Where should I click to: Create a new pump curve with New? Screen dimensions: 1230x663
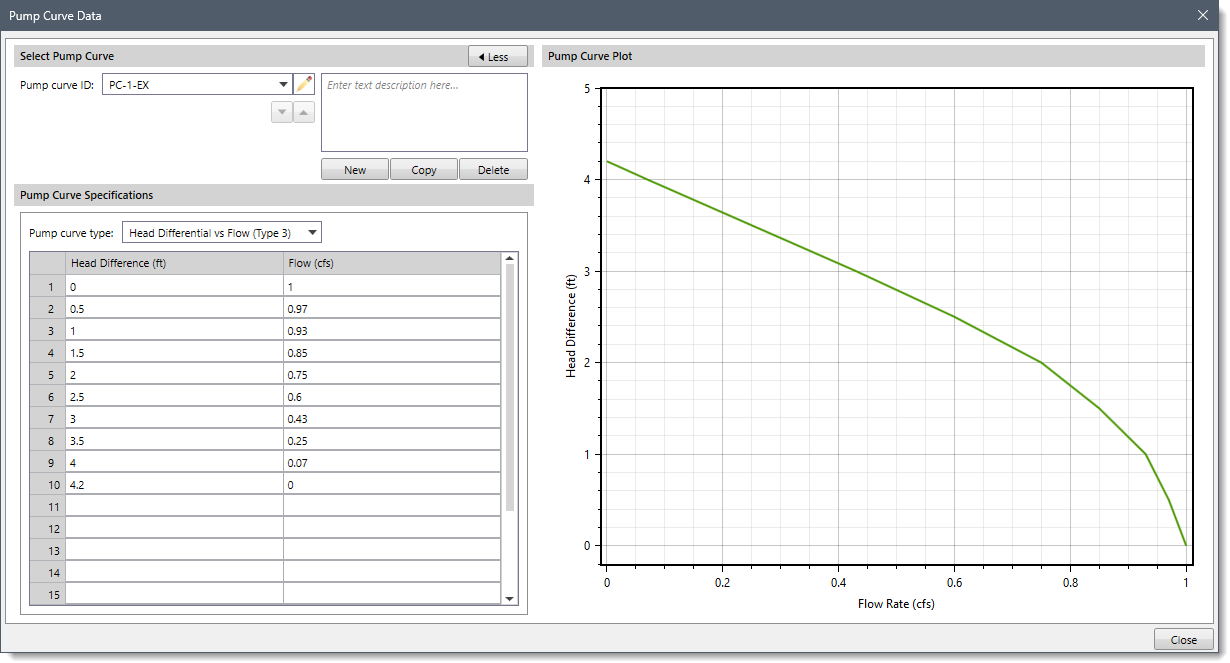pos(354,168)
